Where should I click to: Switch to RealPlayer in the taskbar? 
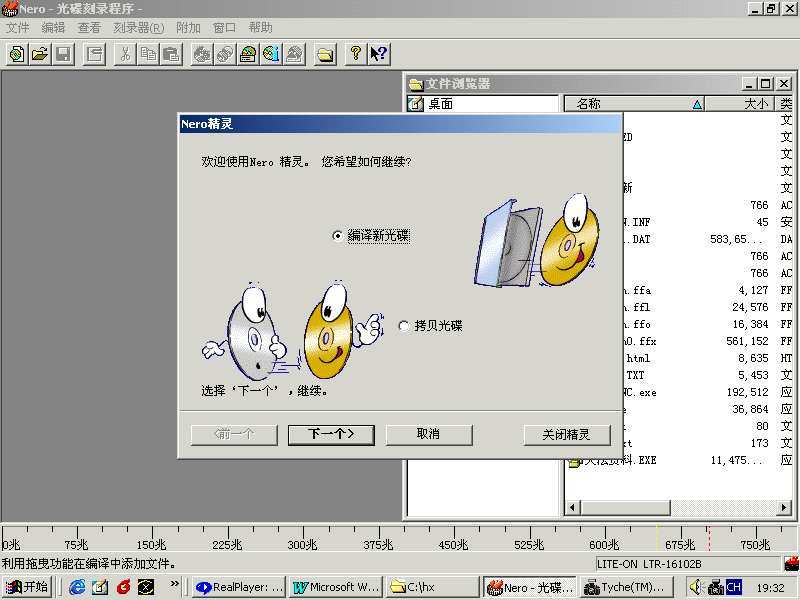pos(239,587)
